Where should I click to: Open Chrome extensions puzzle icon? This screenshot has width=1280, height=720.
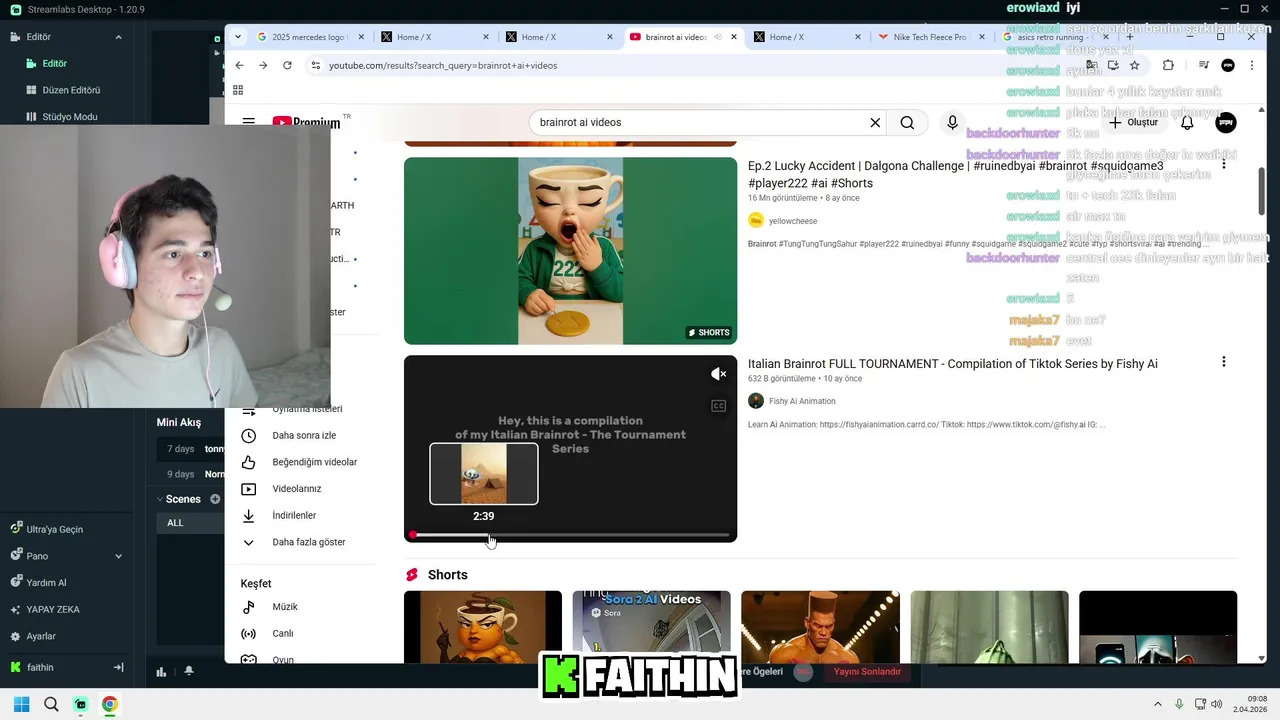point(1168,65)
